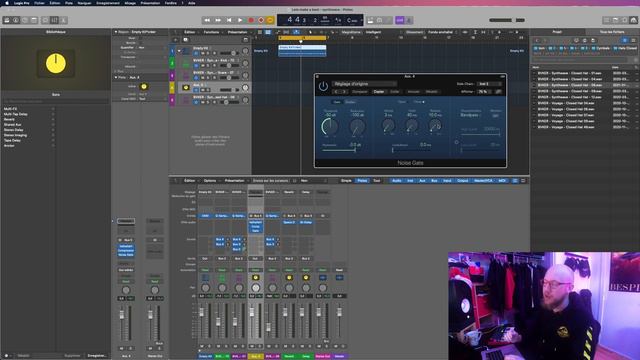
Task: Open the Piste menu
Action: tap(69, 3)
